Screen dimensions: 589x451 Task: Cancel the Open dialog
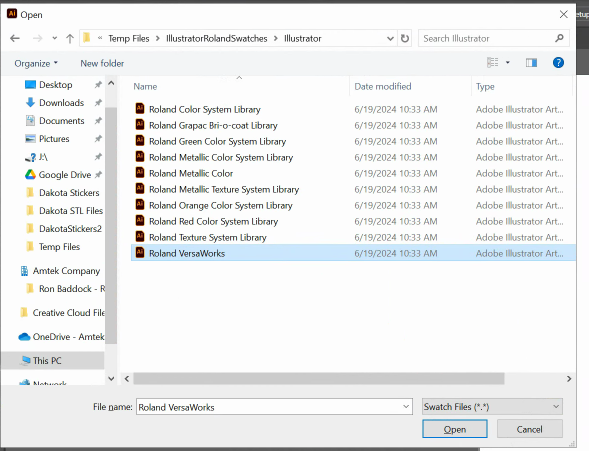coord(530,429)
